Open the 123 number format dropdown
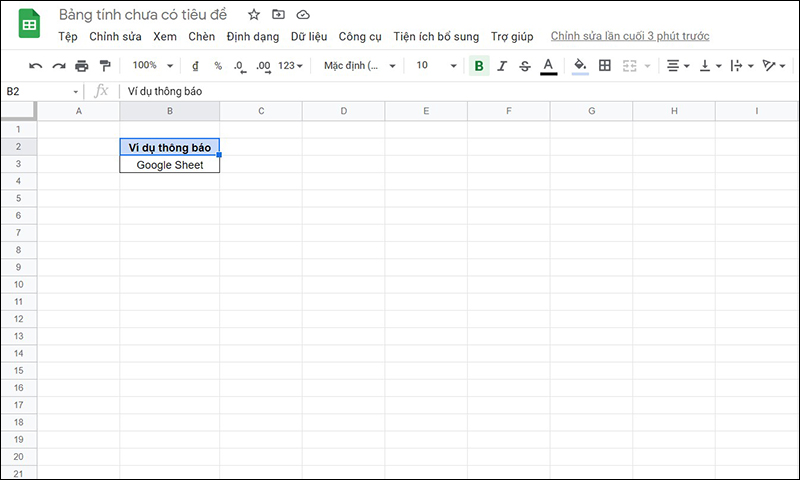The width and height of the screenshot is (800, 480). [290, 66]
